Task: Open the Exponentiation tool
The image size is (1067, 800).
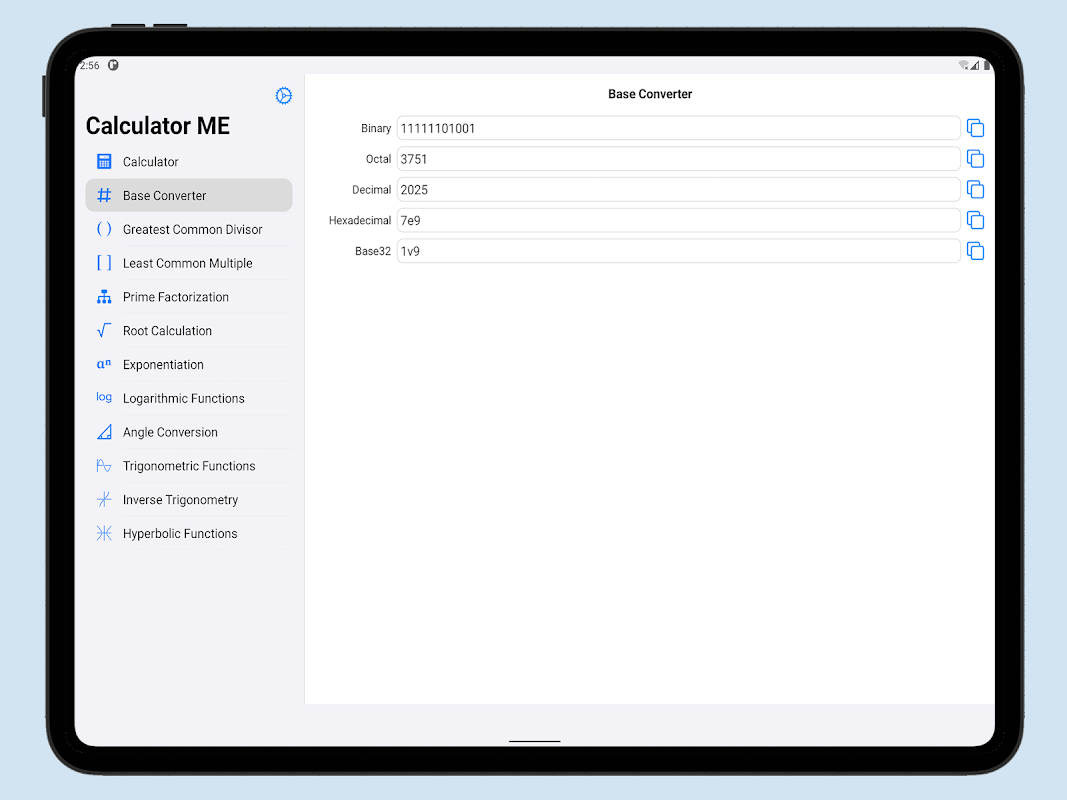Action: (189, 365)
